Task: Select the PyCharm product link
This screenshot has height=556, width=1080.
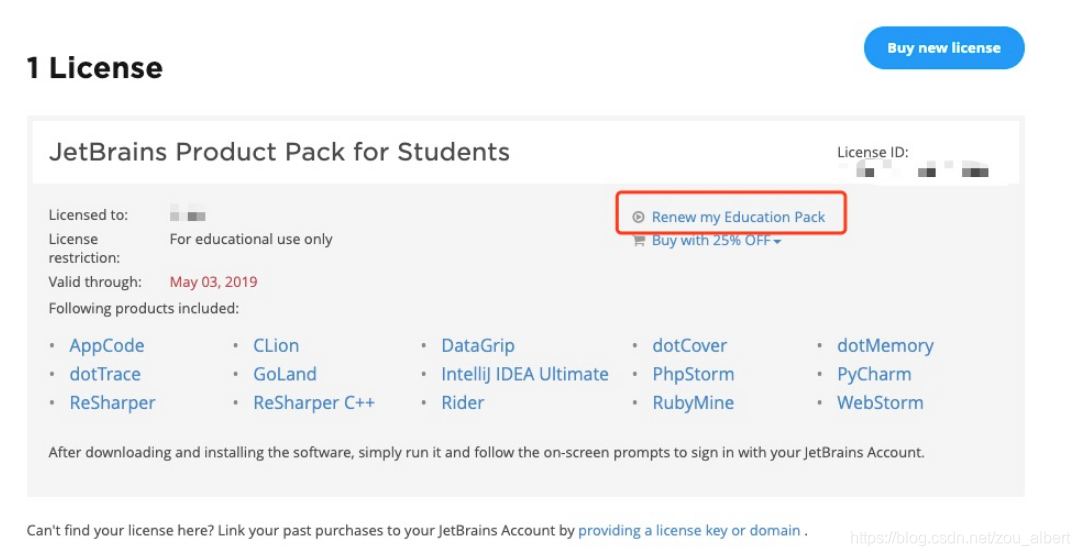Action: (874, 374)
